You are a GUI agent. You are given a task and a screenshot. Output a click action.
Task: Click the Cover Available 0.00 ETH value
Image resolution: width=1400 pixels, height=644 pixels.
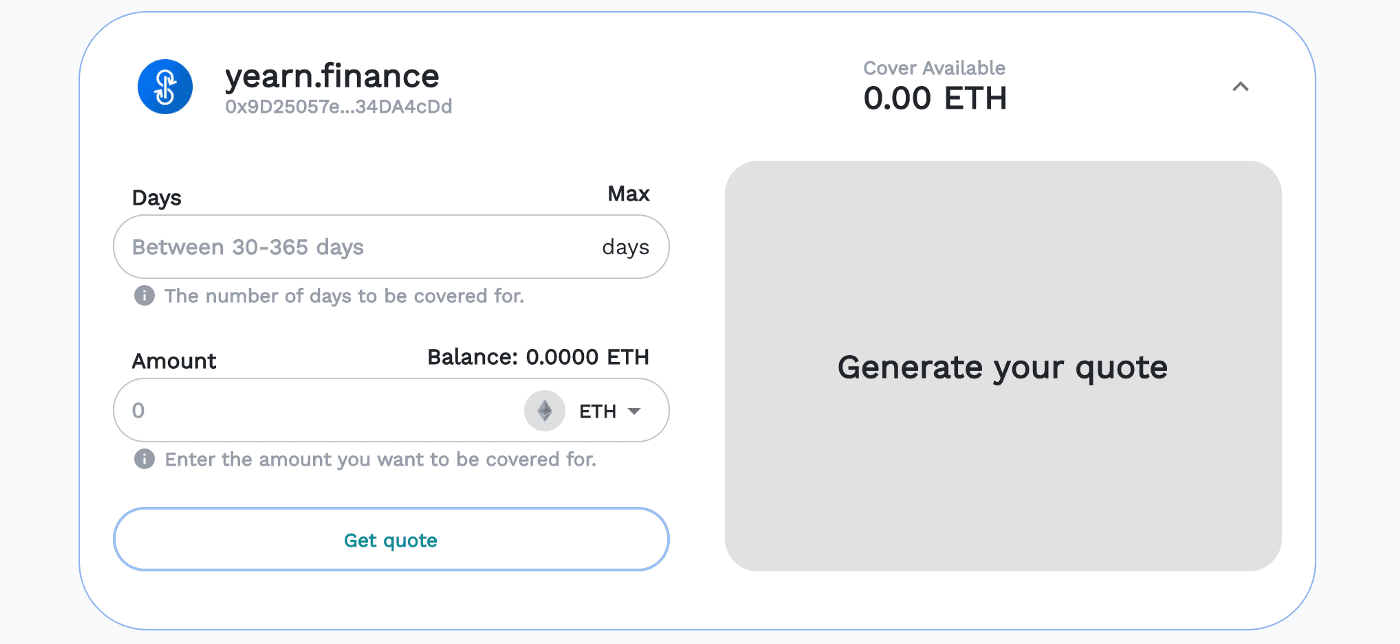pyautogui.click(x=935, y=99)
